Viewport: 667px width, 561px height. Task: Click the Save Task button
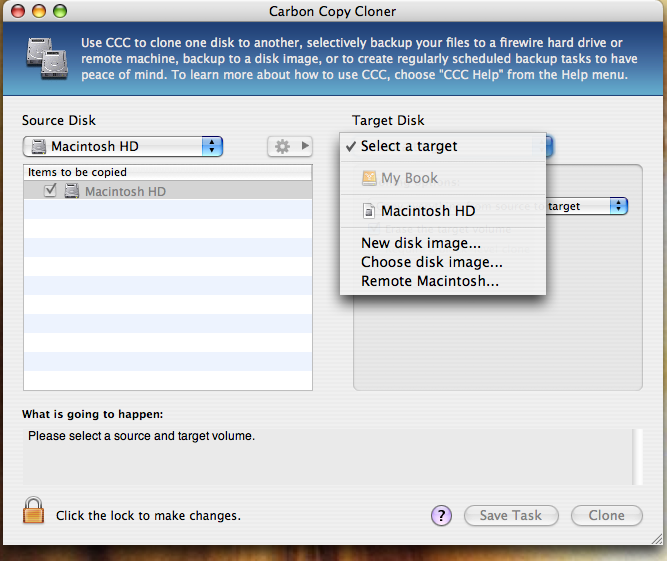(x=511, y=515)
